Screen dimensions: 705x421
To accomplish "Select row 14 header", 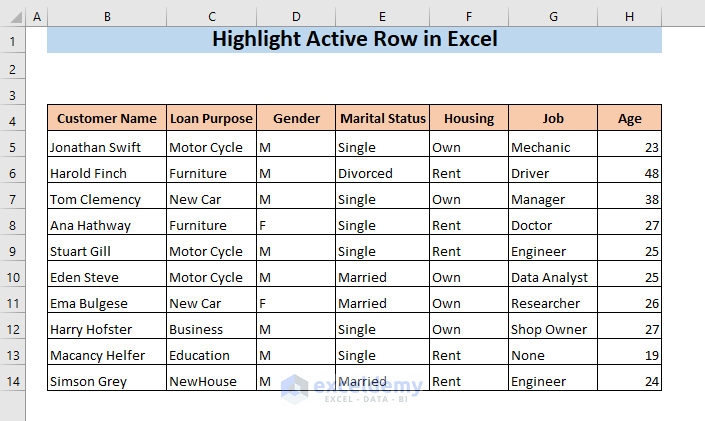I will 12,381.
